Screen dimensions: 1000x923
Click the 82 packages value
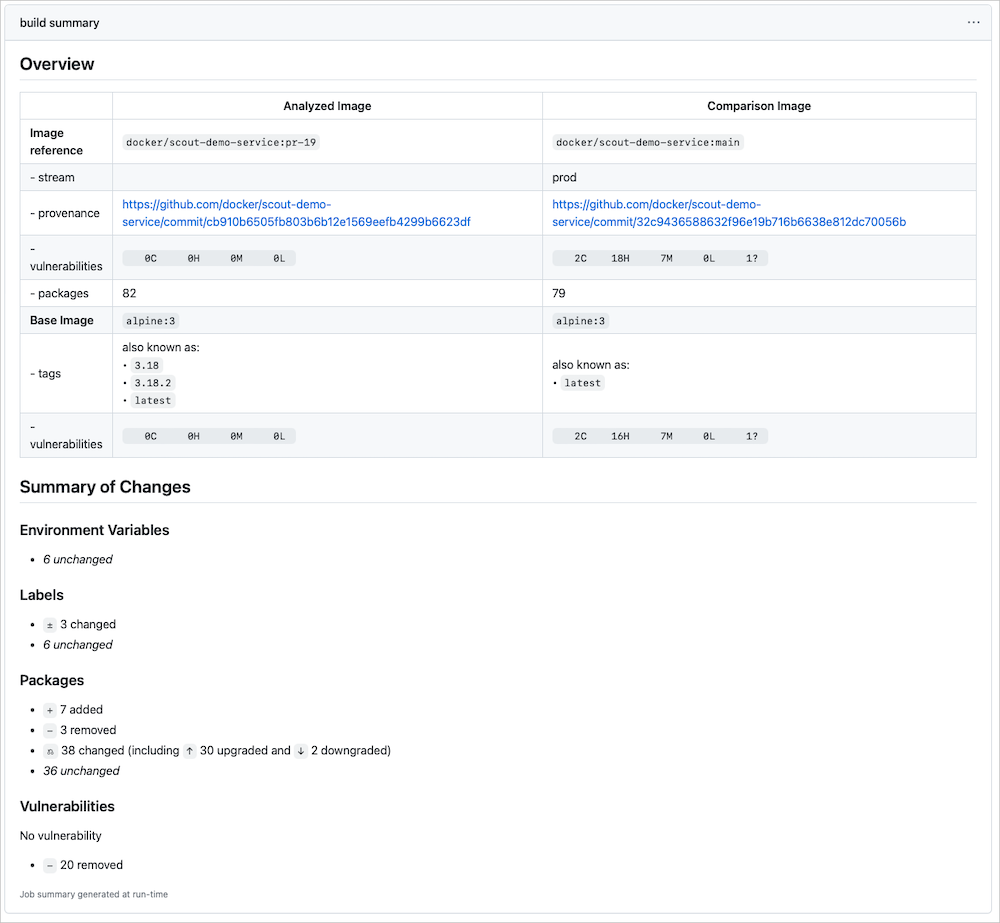[x=129, y=293]
